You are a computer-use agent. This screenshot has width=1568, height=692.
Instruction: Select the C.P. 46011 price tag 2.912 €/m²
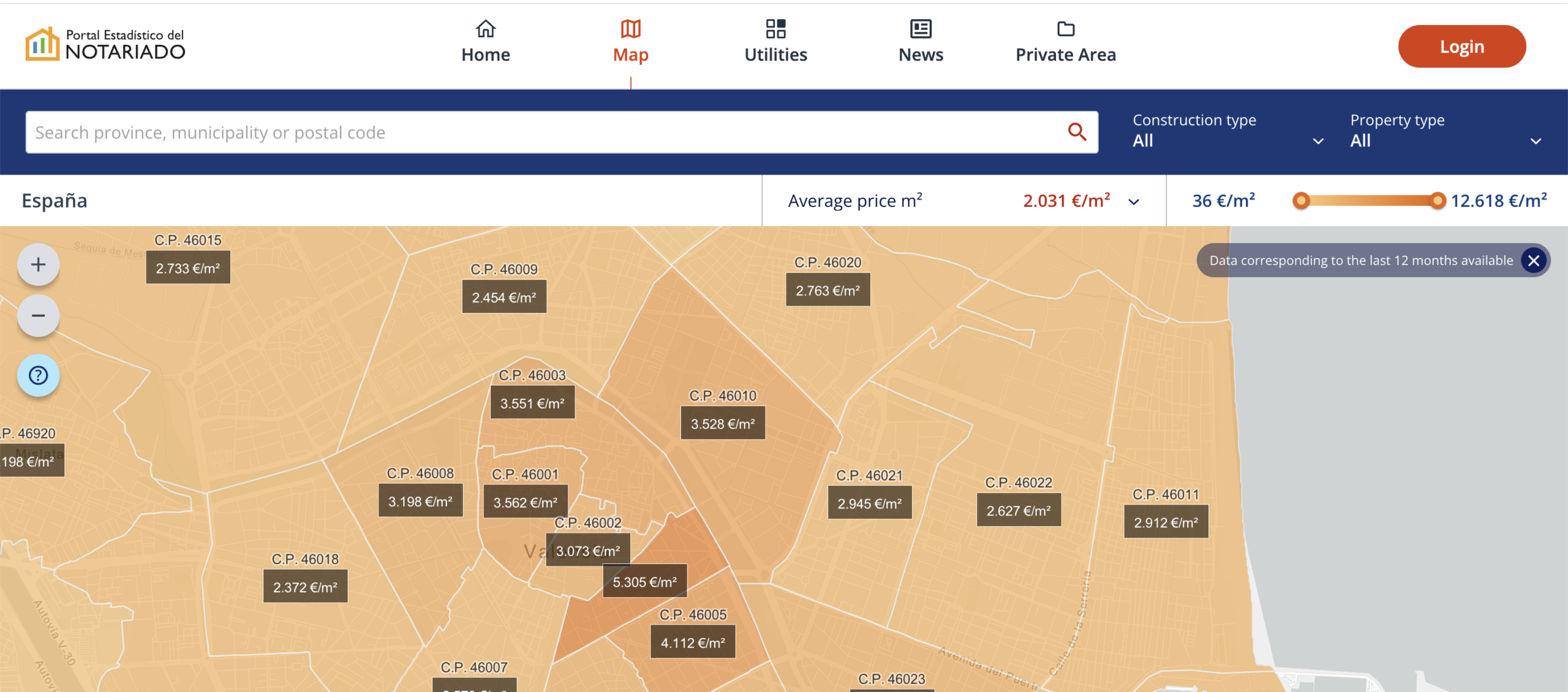[1166, 522]
